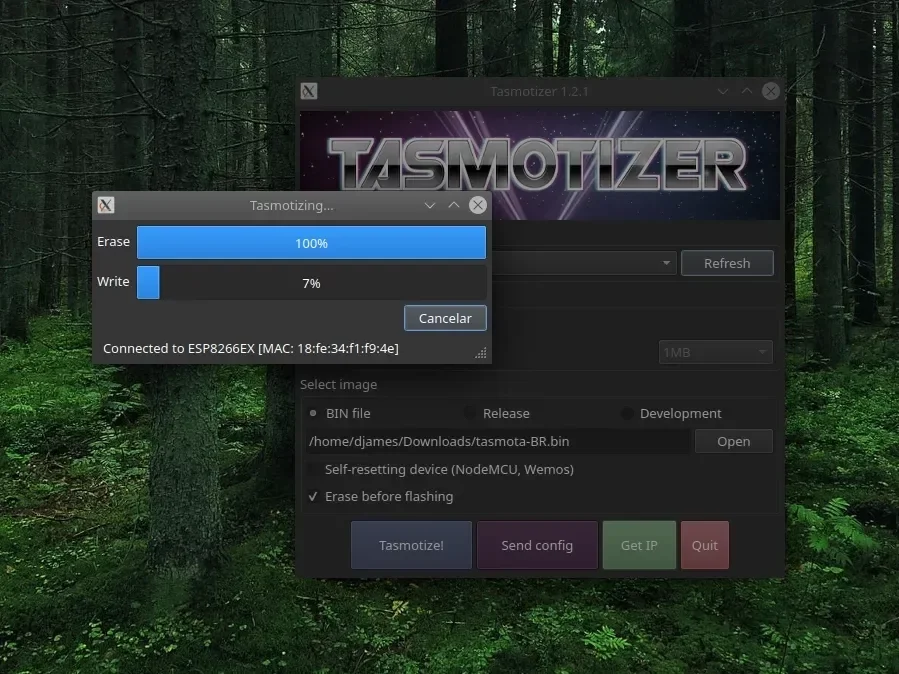Open the window menu chevron in Tasmotizer titlebar
This screenshot has height=674, width=899.
click(722, 91)
